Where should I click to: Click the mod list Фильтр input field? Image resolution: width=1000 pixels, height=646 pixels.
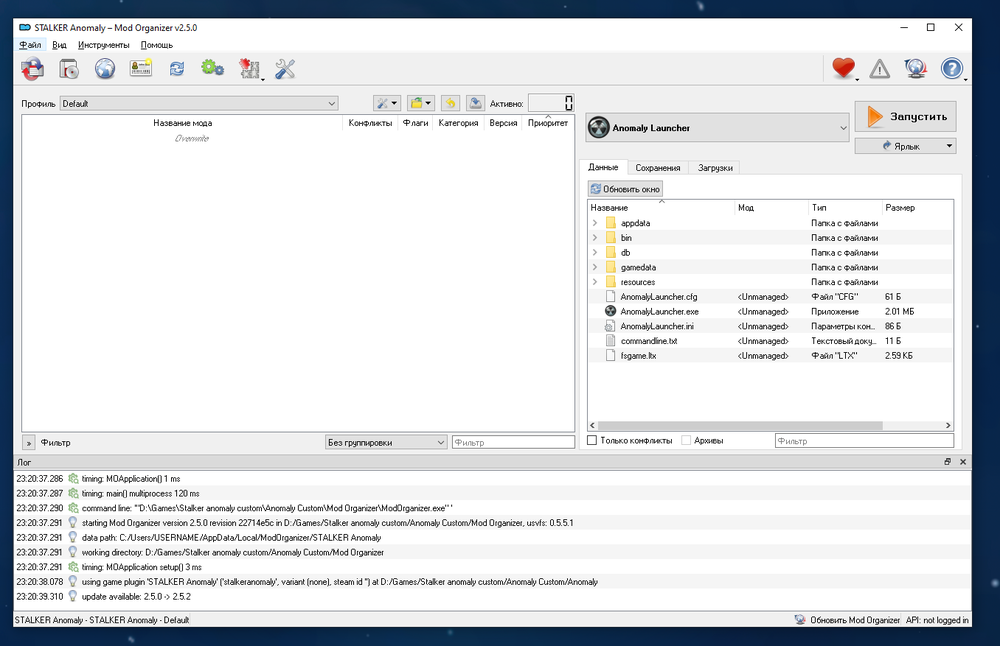coord(512,442)
